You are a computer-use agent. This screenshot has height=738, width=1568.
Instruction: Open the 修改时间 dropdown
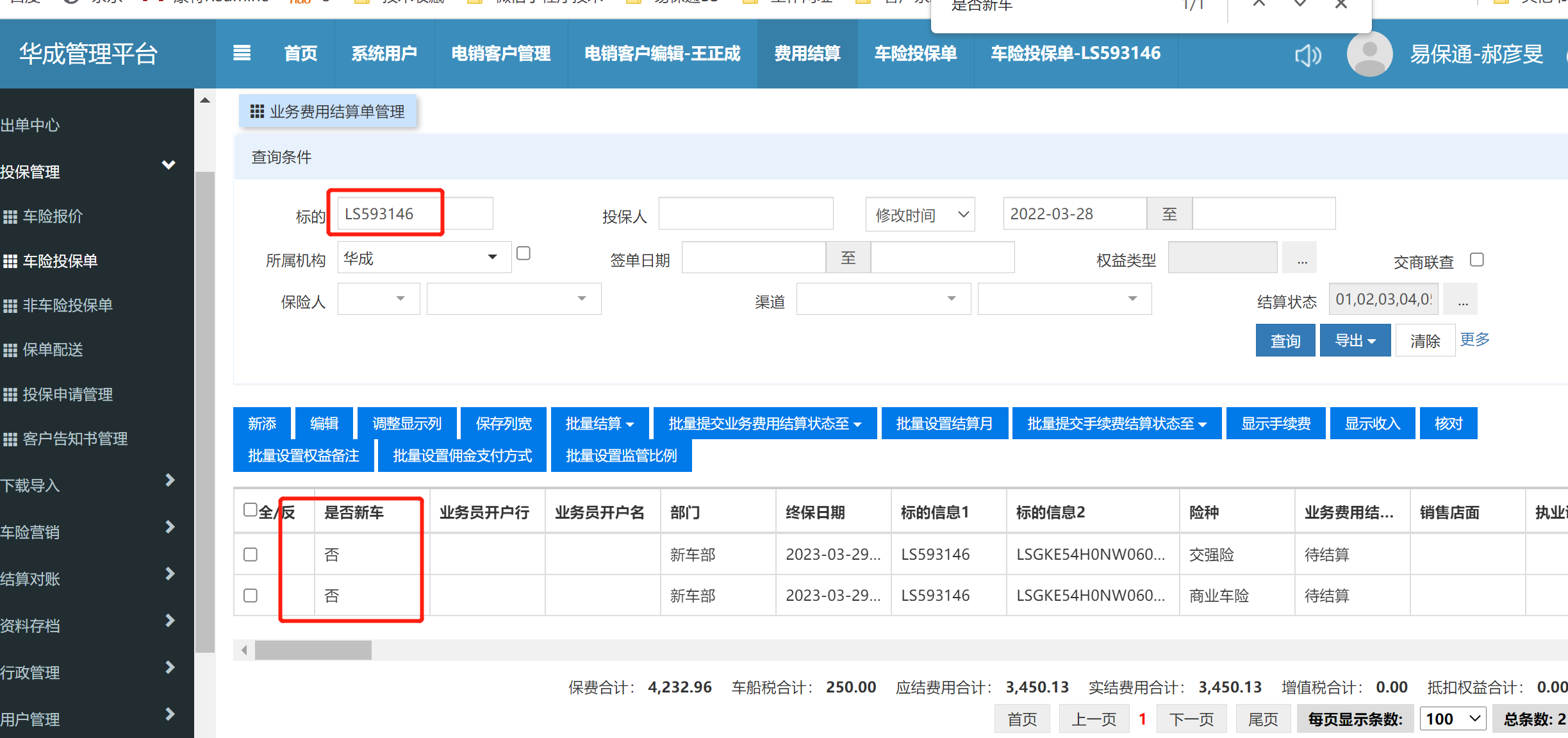(920, 215)
